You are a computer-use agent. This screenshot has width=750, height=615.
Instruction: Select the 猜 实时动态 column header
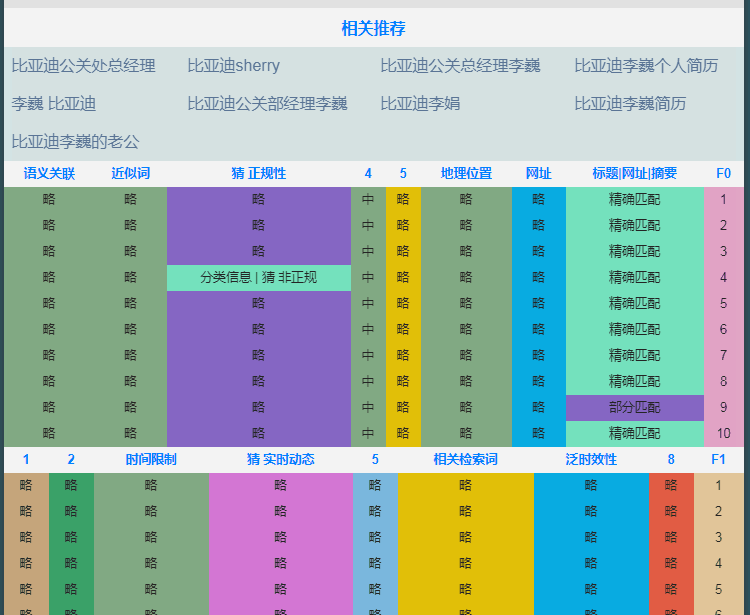[281, 460]
